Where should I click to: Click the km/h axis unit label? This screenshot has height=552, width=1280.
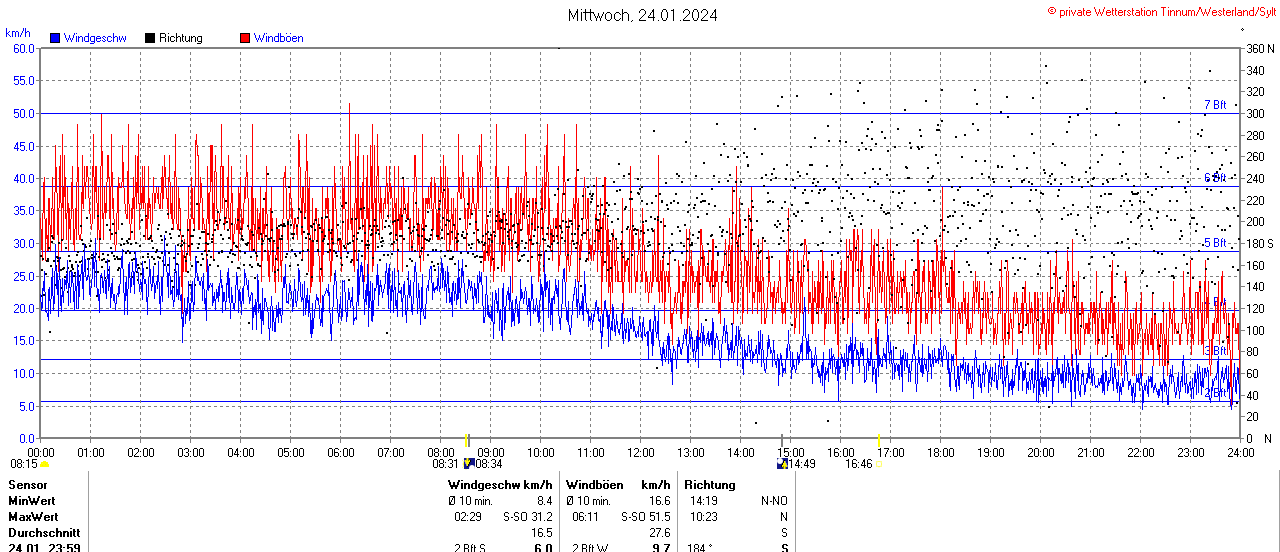coord(18,33)
